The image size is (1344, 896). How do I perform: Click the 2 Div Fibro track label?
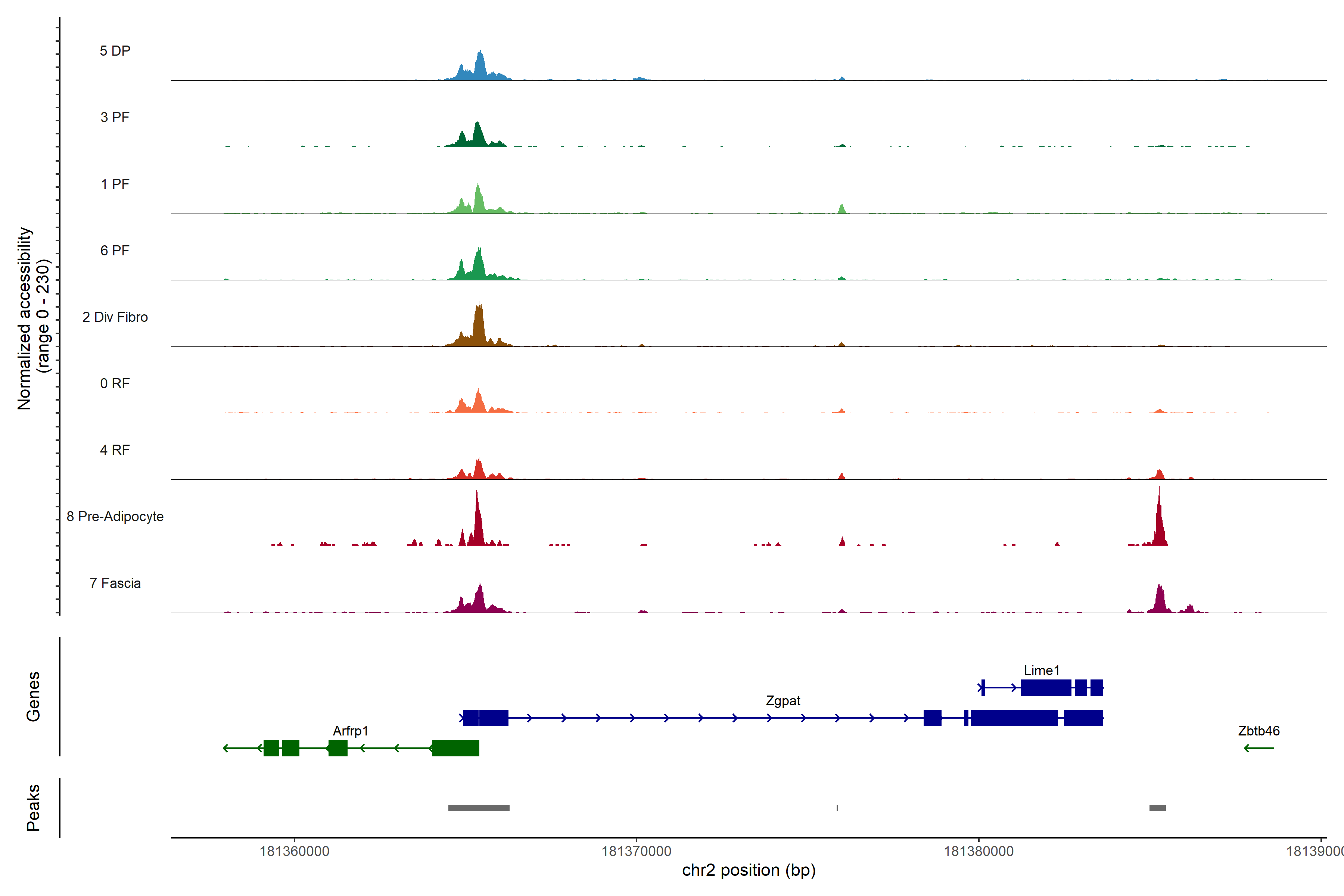point(115,317)
